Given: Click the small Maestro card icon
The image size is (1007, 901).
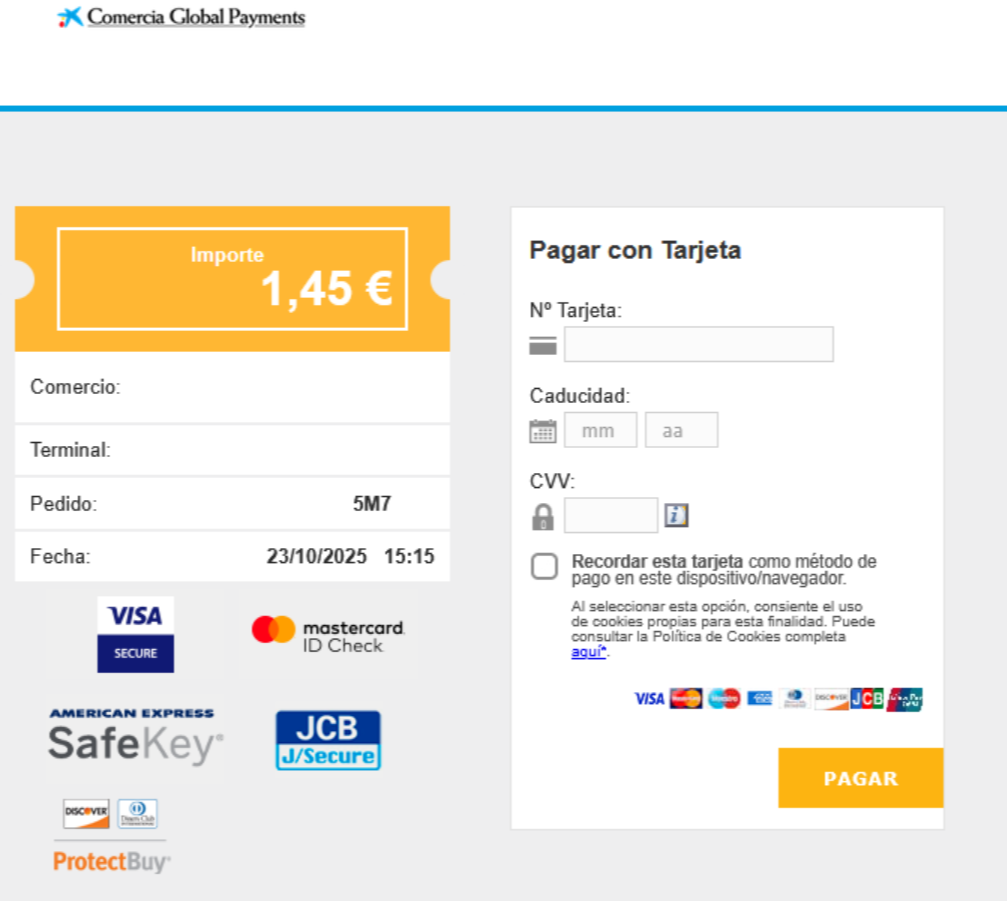Looking at the screenshot, I should [x=724, y=699].
